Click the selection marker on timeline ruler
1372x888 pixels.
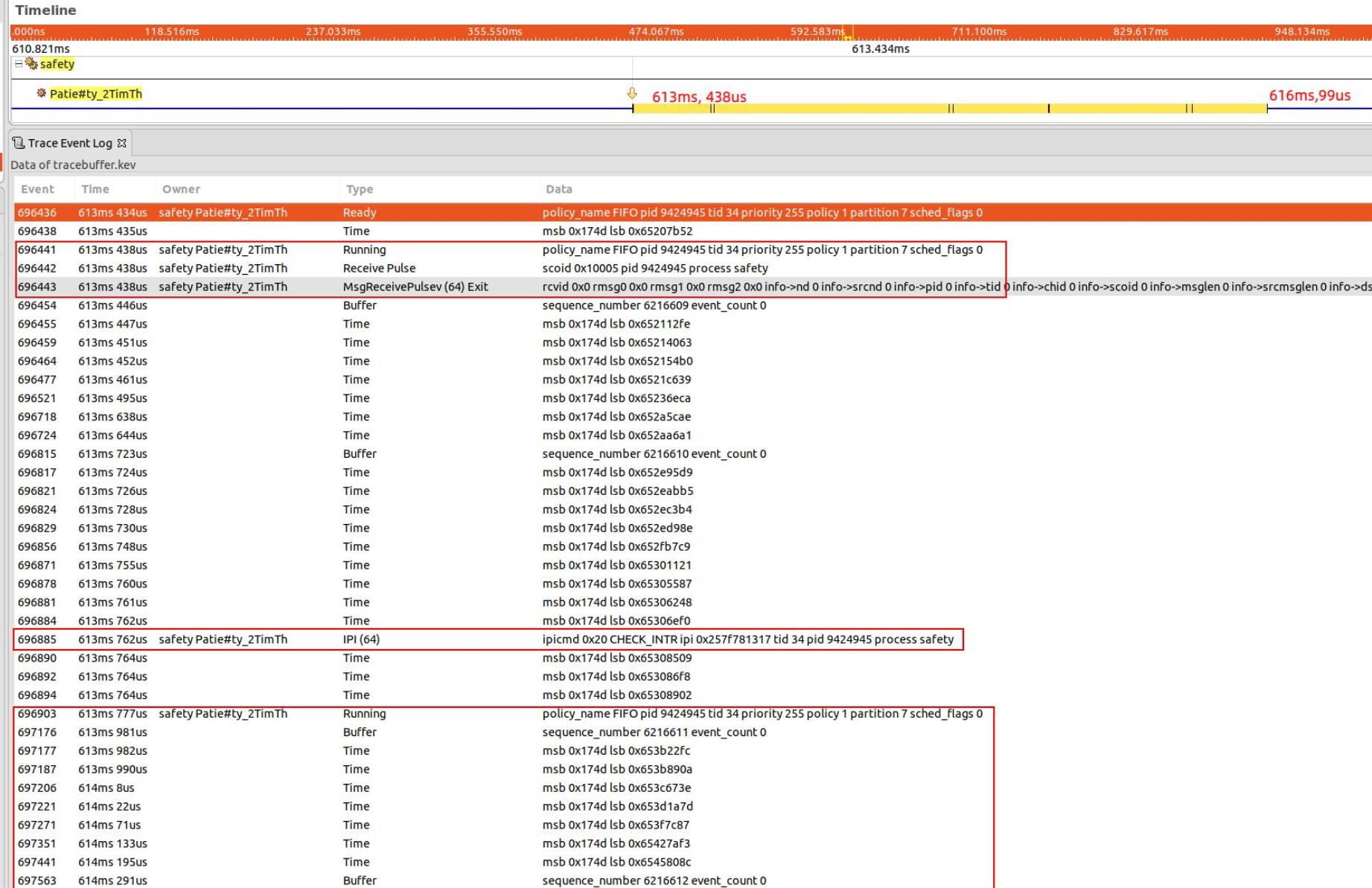point(848,33)
